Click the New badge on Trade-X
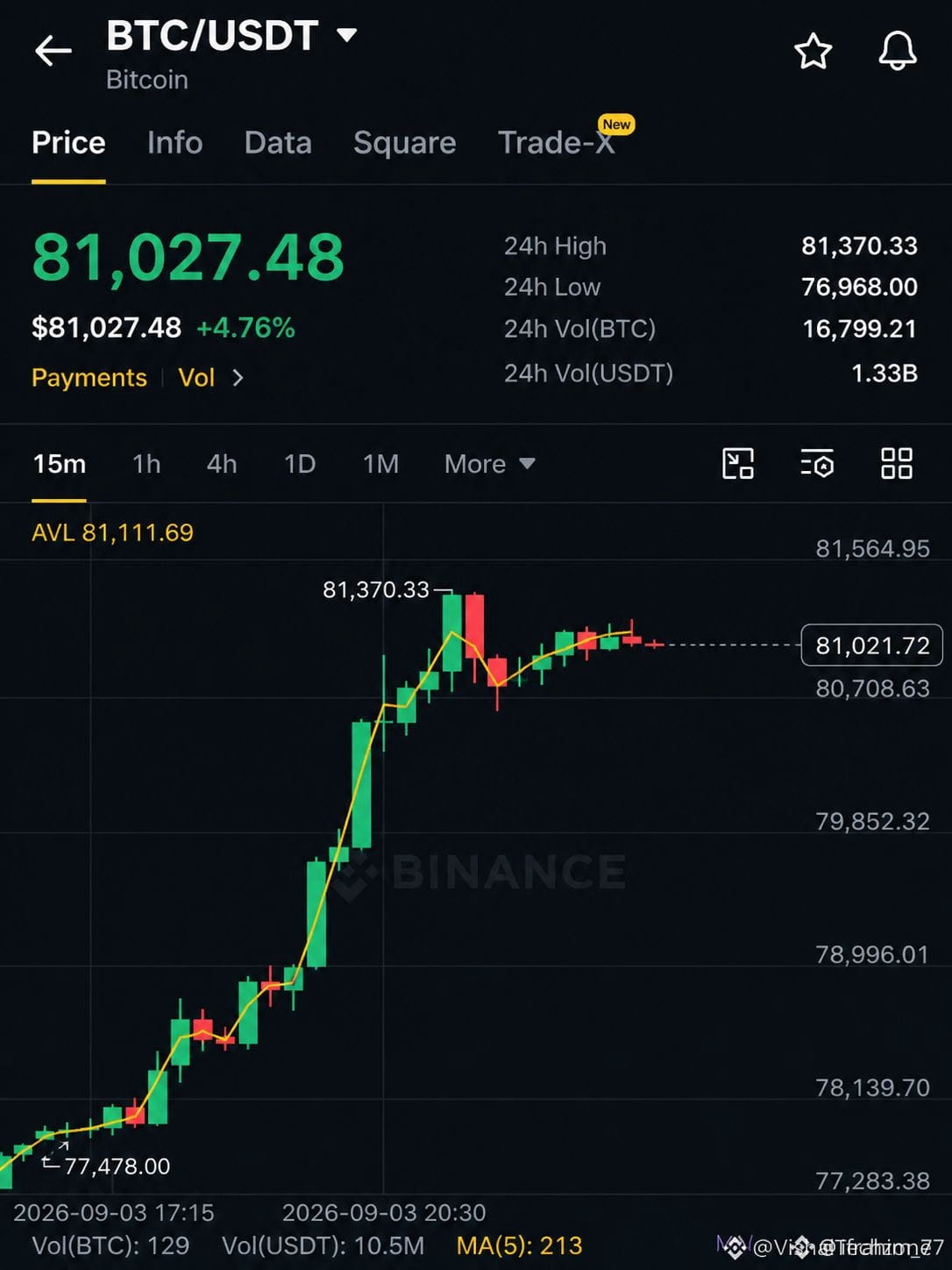The height and width of the screenshot is (1270, 952). pos(616,125)
